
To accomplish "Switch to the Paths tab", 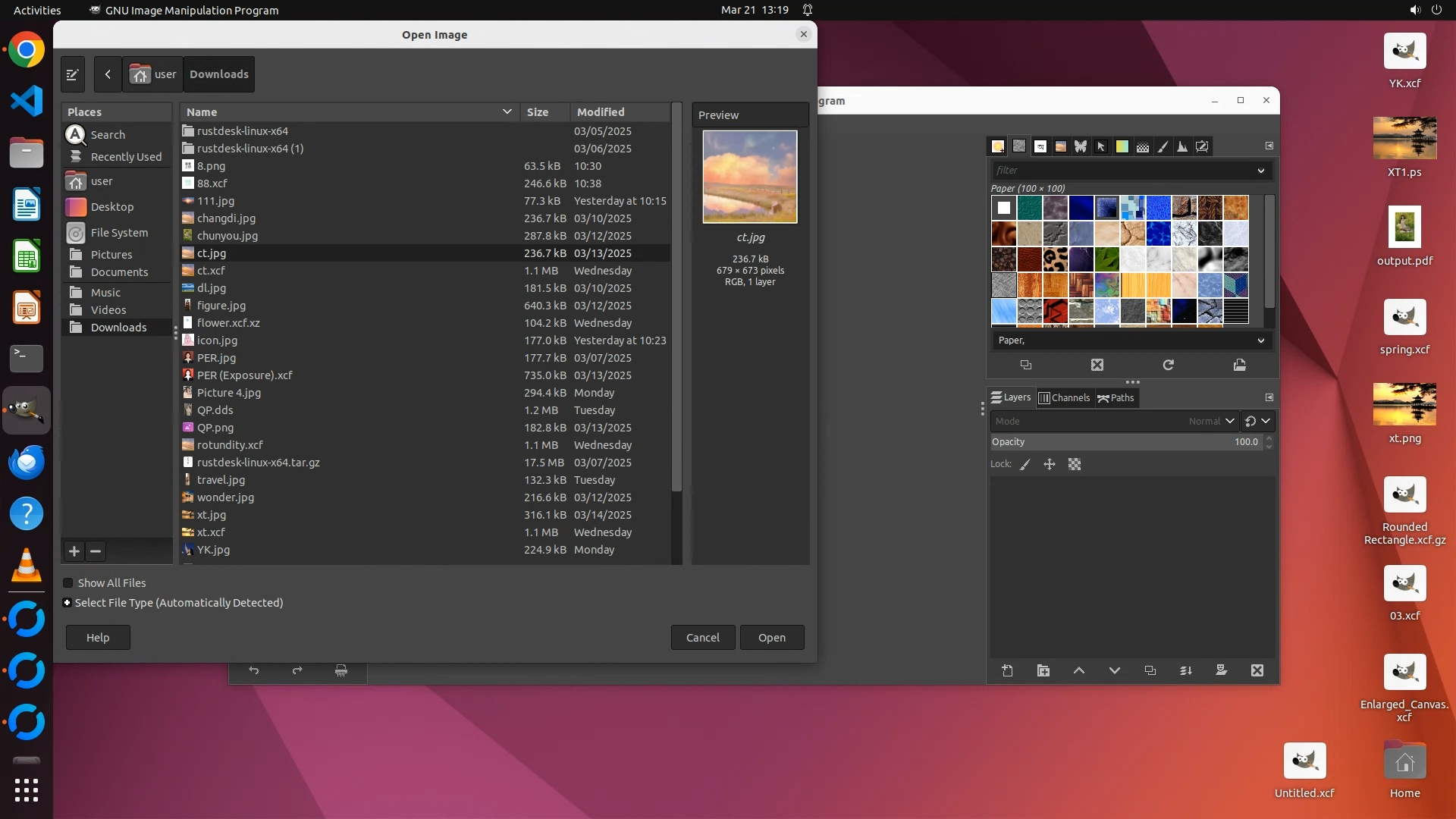I will (x=1116, y=397).
